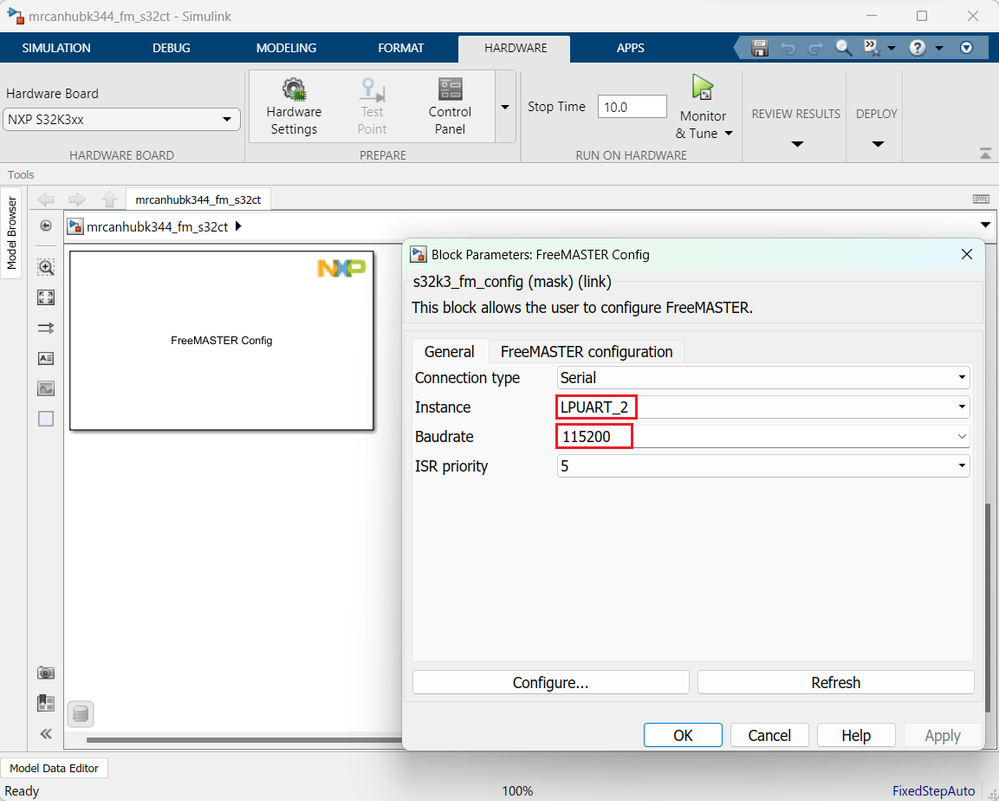Image resolution: width=999 pixels, height=801 pixels.
Task: Open the search magnifier in the toolstrip
Action: pyautogui.click(x=844, y=48)
